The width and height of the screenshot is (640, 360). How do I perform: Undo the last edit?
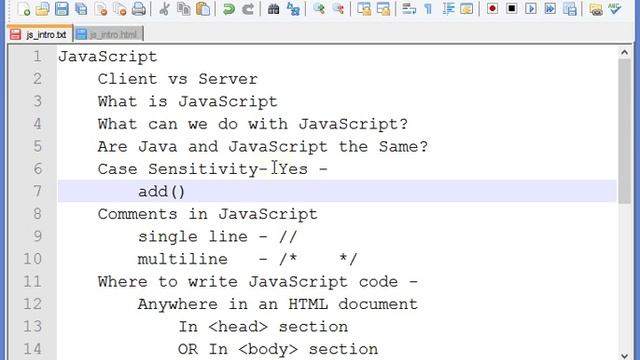(x=229, y=9)
